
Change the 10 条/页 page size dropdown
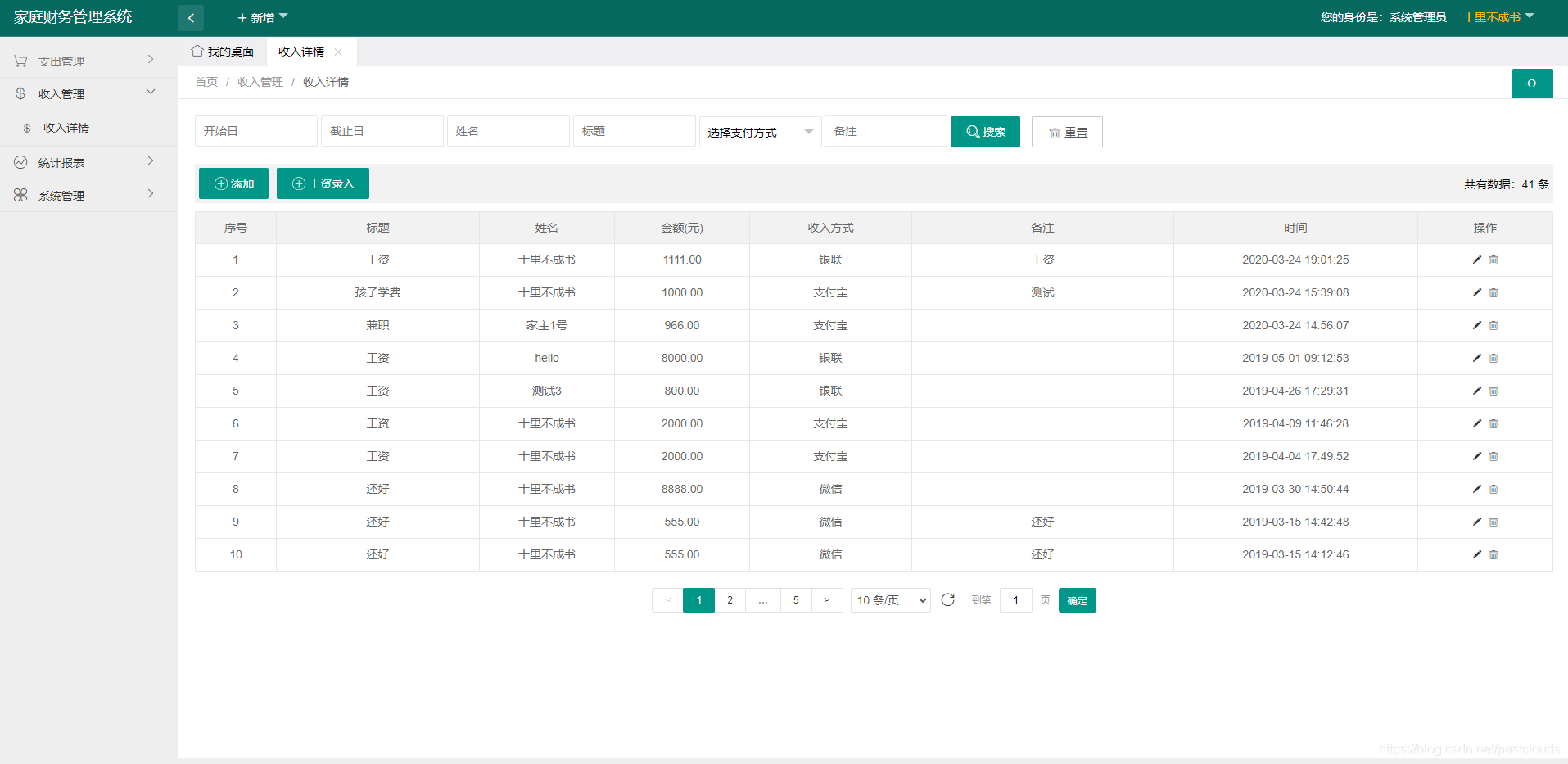click(891, 600)
